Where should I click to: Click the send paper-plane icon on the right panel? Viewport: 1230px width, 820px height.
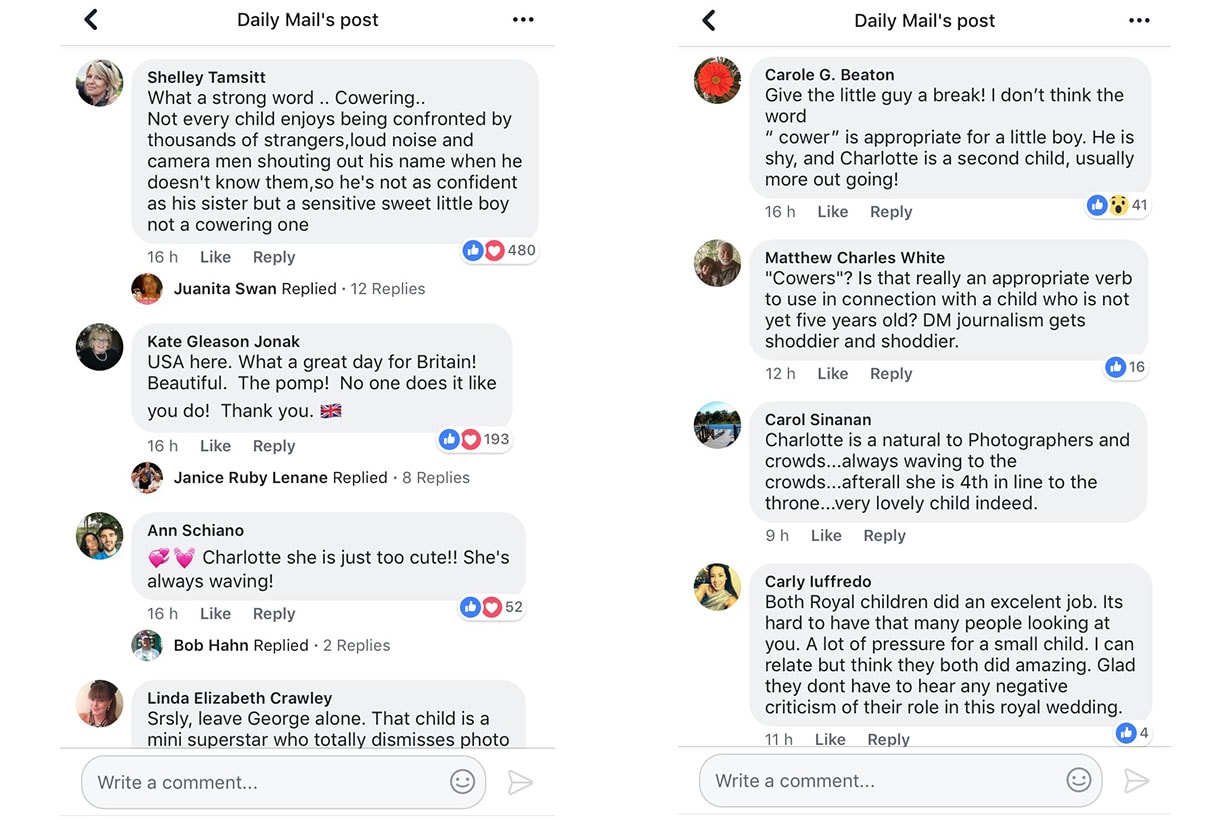click(1138, 780)
